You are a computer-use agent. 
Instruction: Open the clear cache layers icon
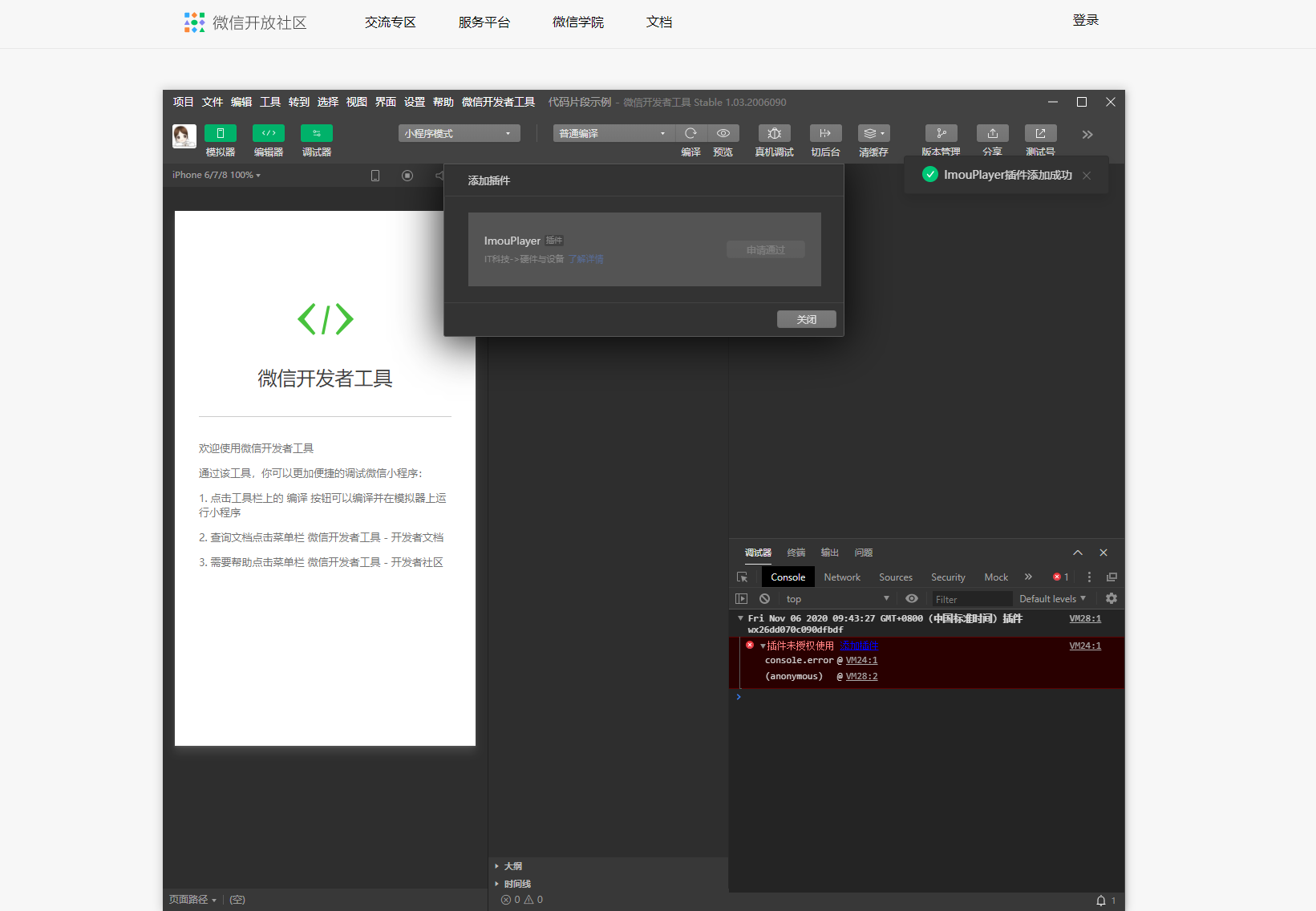(x=873, y=133)
